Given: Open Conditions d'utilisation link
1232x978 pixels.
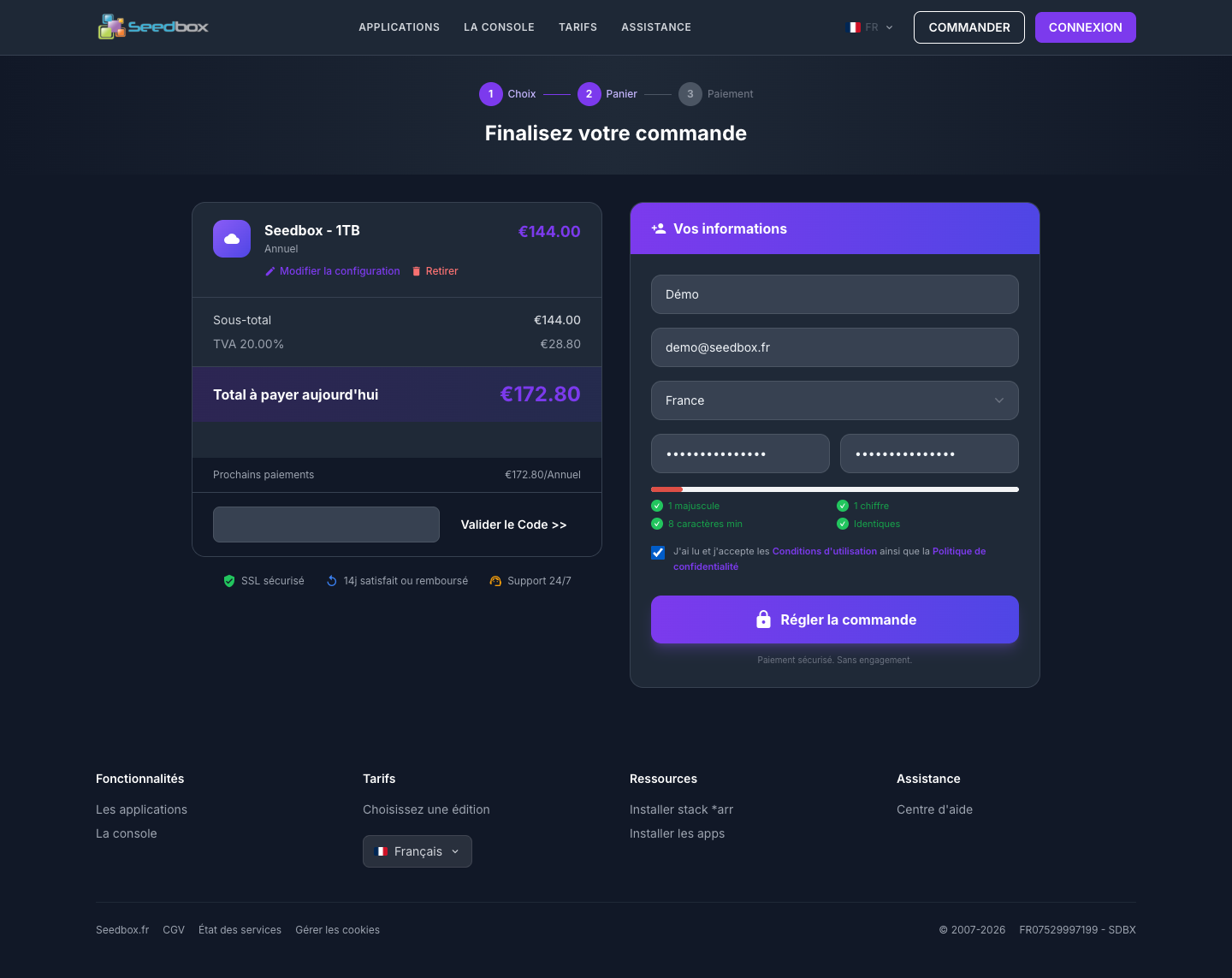Looking at the screenshot, I should [825, 551].
